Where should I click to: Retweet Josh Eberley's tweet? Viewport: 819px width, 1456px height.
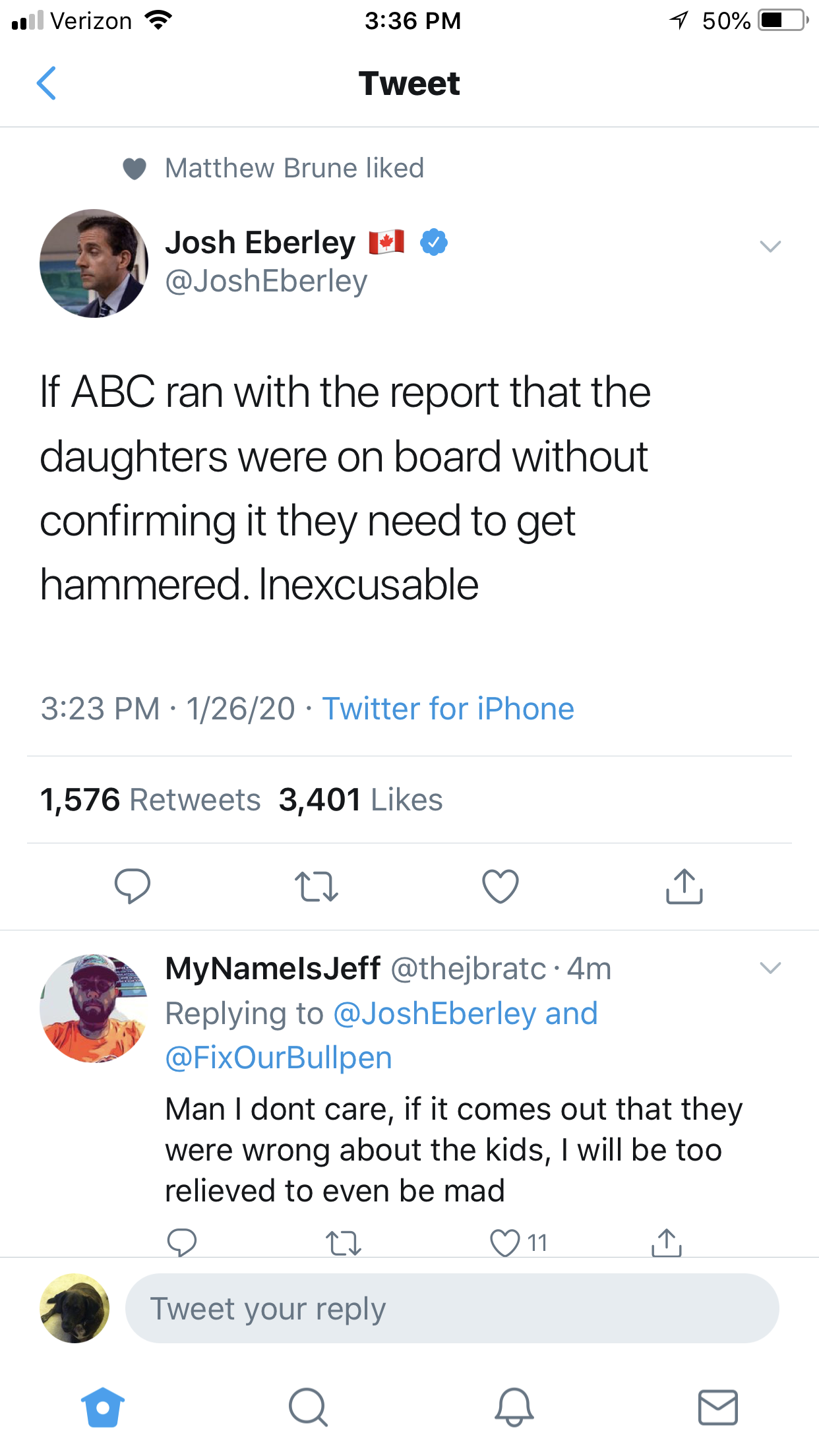(x=317, y=886)
